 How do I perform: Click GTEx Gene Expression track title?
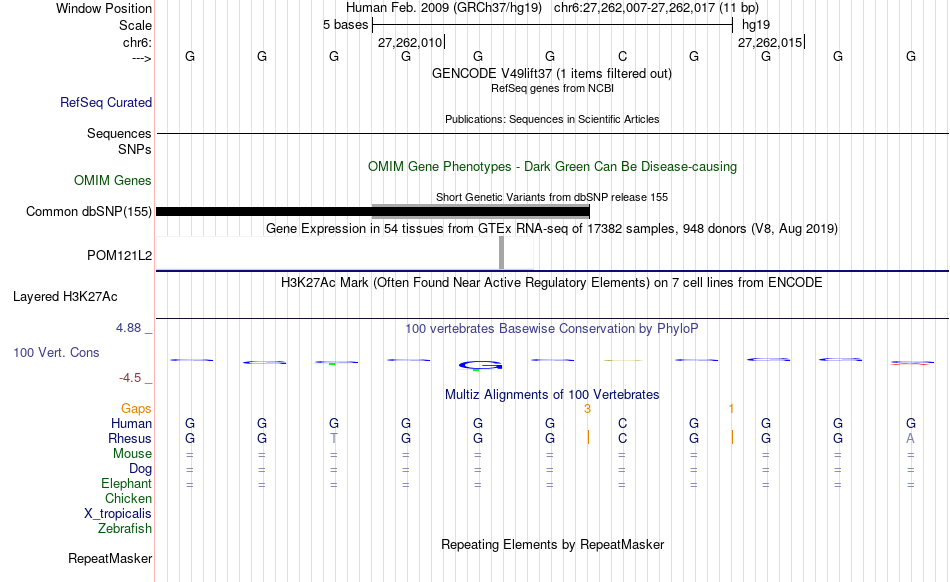click(x=552, y=229)
